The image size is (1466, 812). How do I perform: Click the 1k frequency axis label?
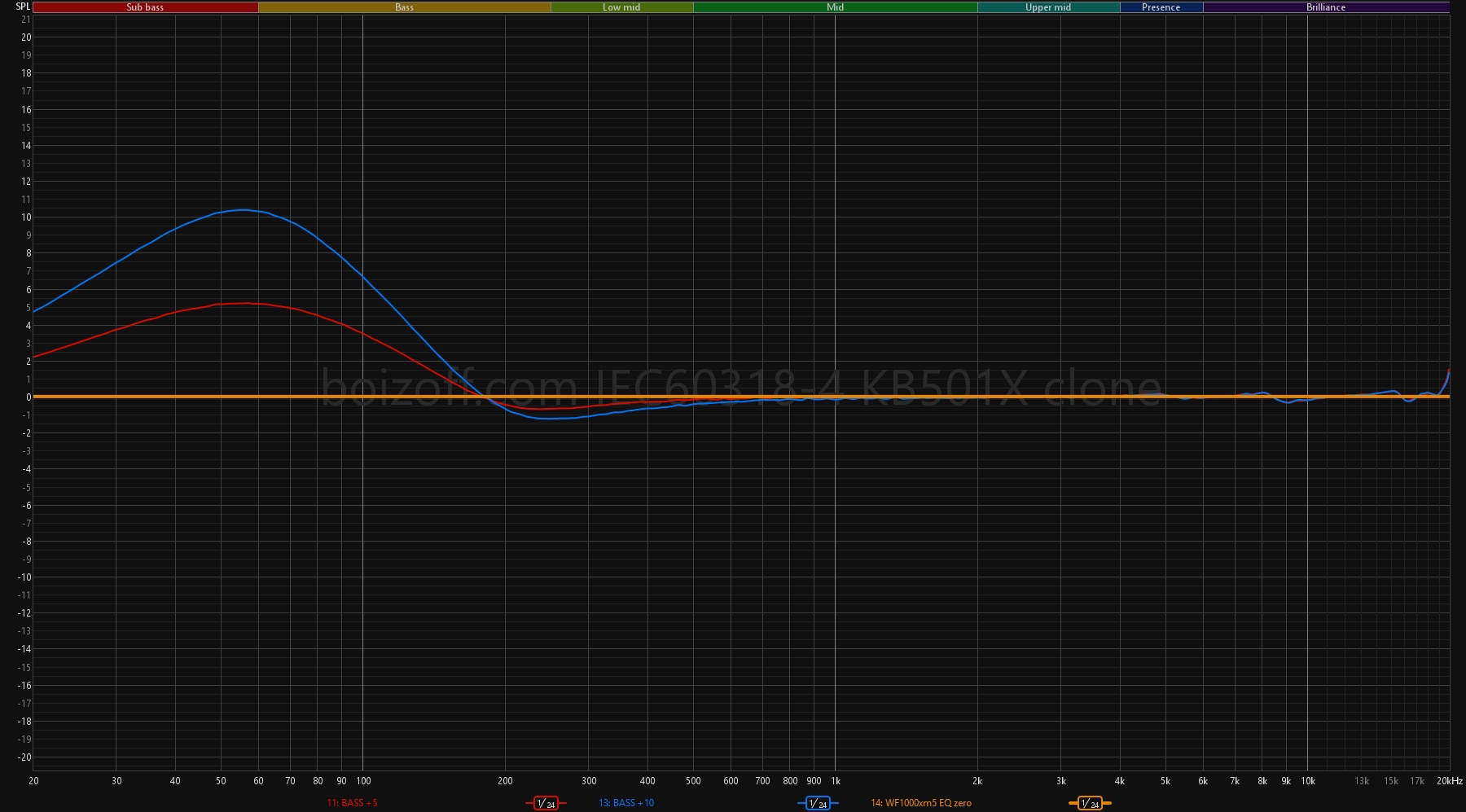(x=835, y=781)
